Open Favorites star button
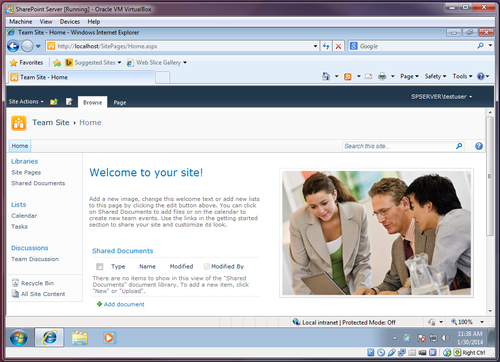This screenshot has height=362, width=500. tap(27, 62)
